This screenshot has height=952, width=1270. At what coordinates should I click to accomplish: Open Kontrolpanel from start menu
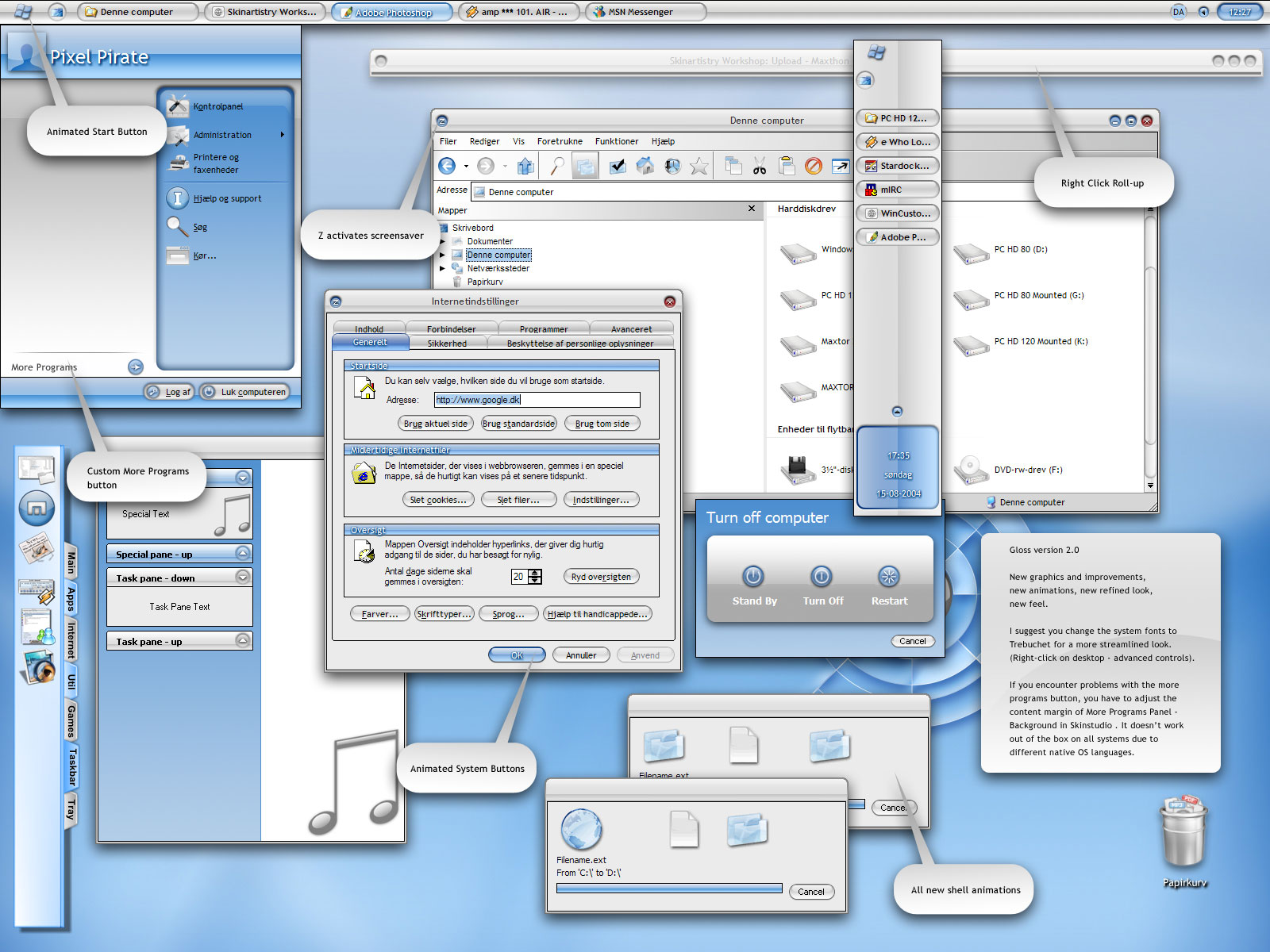pos(218,106)
